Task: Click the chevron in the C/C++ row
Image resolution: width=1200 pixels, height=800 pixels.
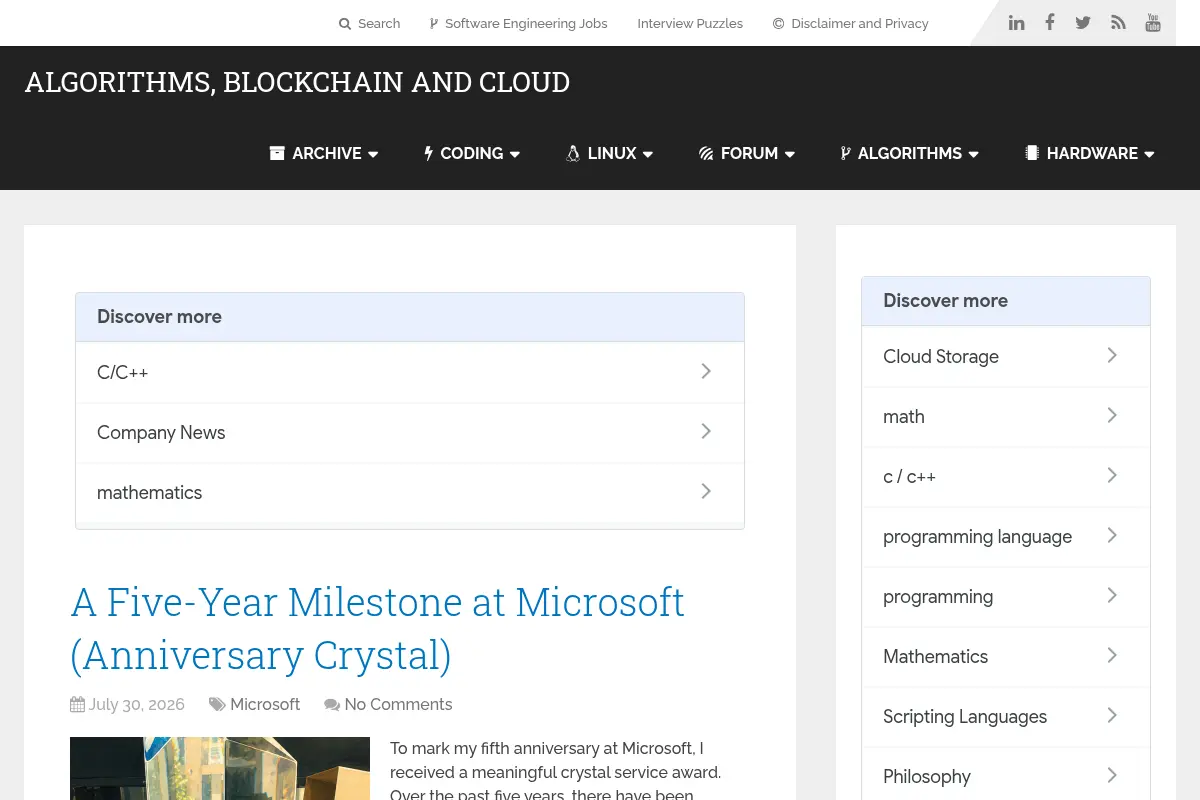Action: (706, 371)
